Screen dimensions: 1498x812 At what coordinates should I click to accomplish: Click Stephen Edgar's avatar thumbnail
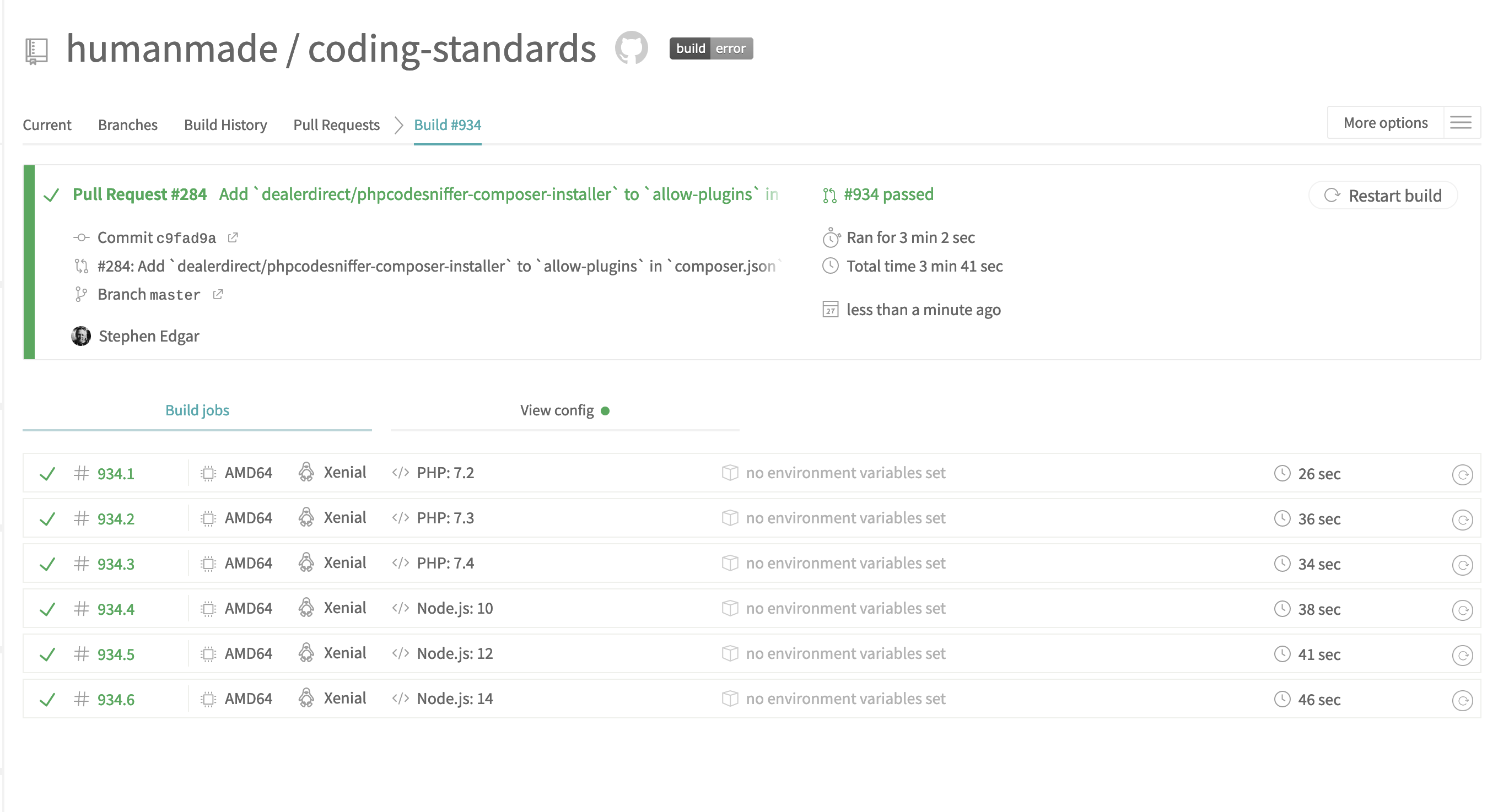click(81, 336)
